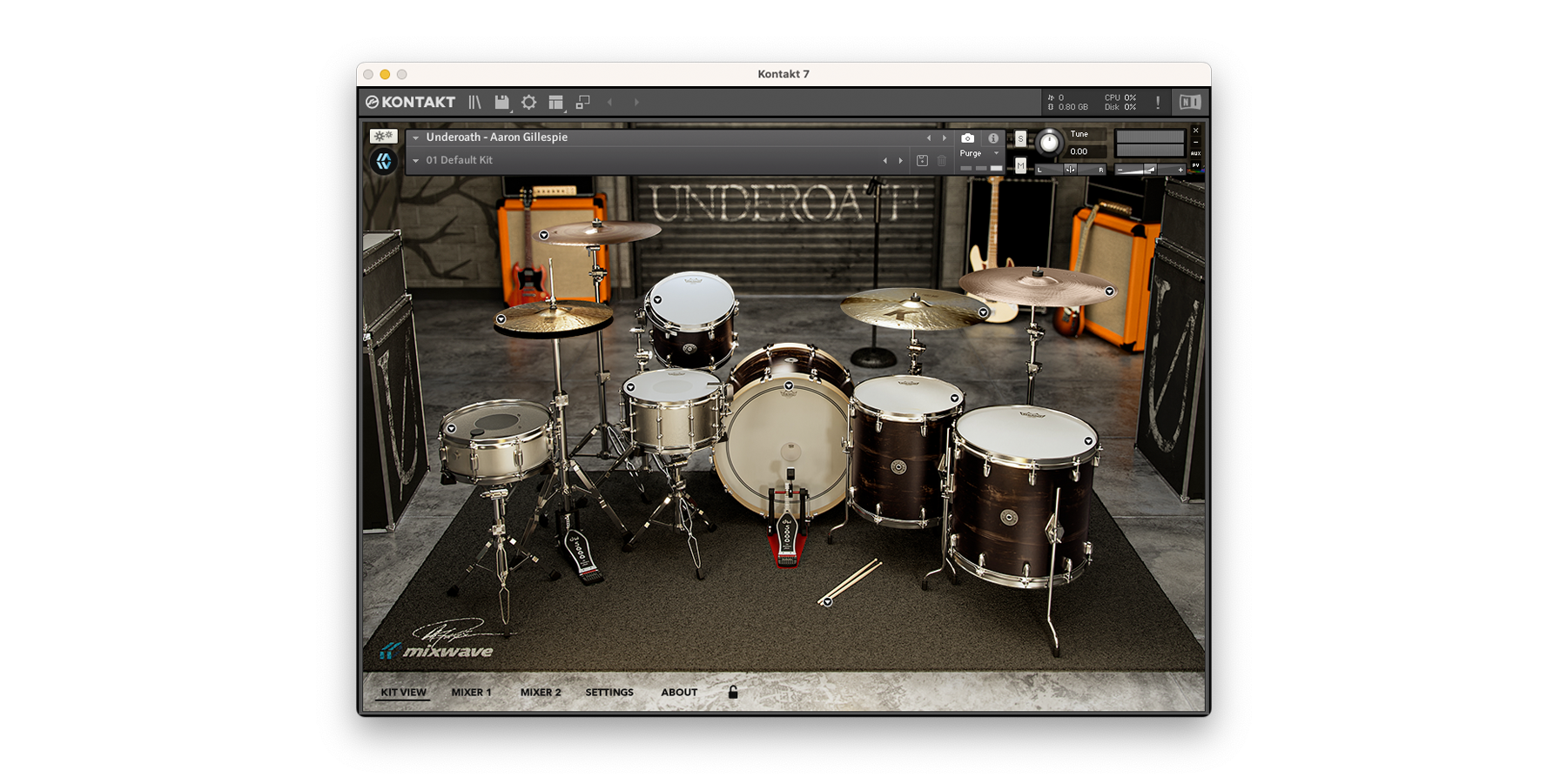Viewport: 1567px width, 784px height.
Task: Click the camera snapshot icon
Action: tap(967, 138)
